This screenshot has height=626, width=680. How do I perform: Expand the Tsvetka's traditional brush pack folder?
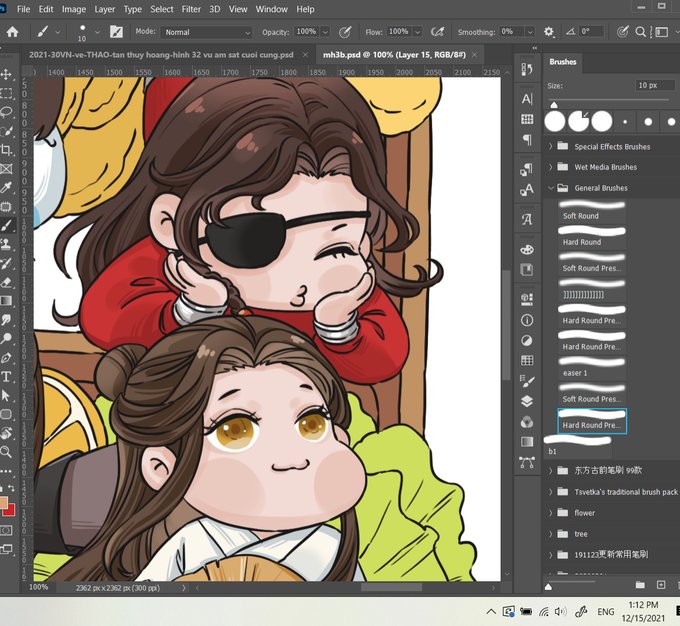point(550,492)
